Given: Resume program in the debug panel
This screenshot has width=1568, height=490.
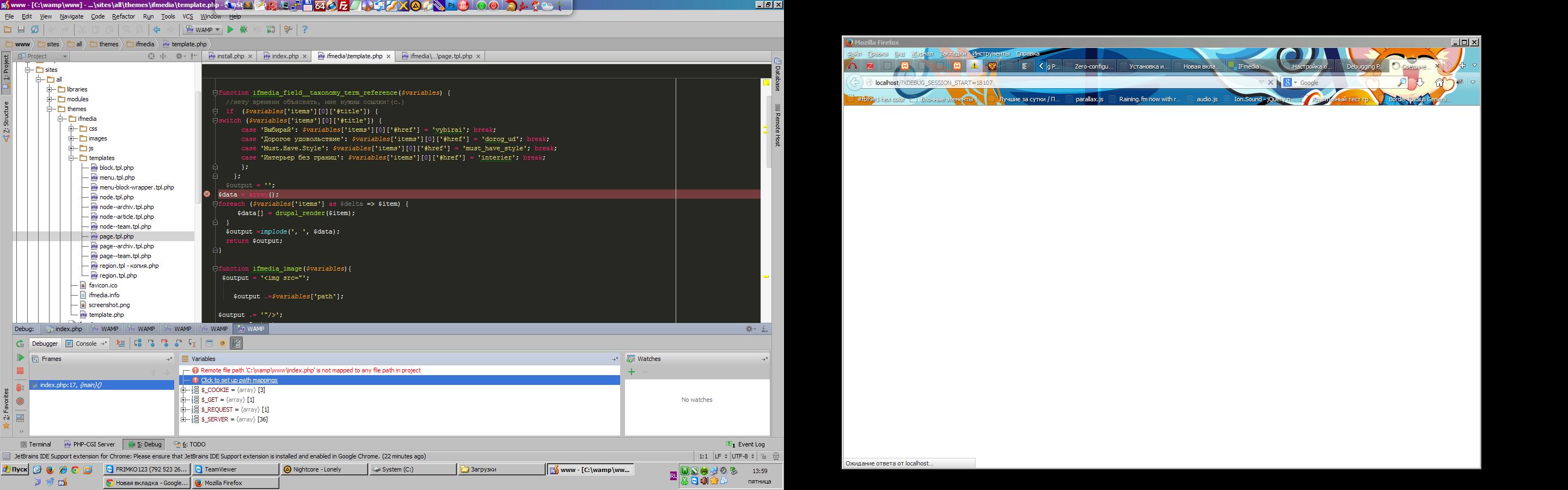Looking at the screenshot, I should coord(20,358).
